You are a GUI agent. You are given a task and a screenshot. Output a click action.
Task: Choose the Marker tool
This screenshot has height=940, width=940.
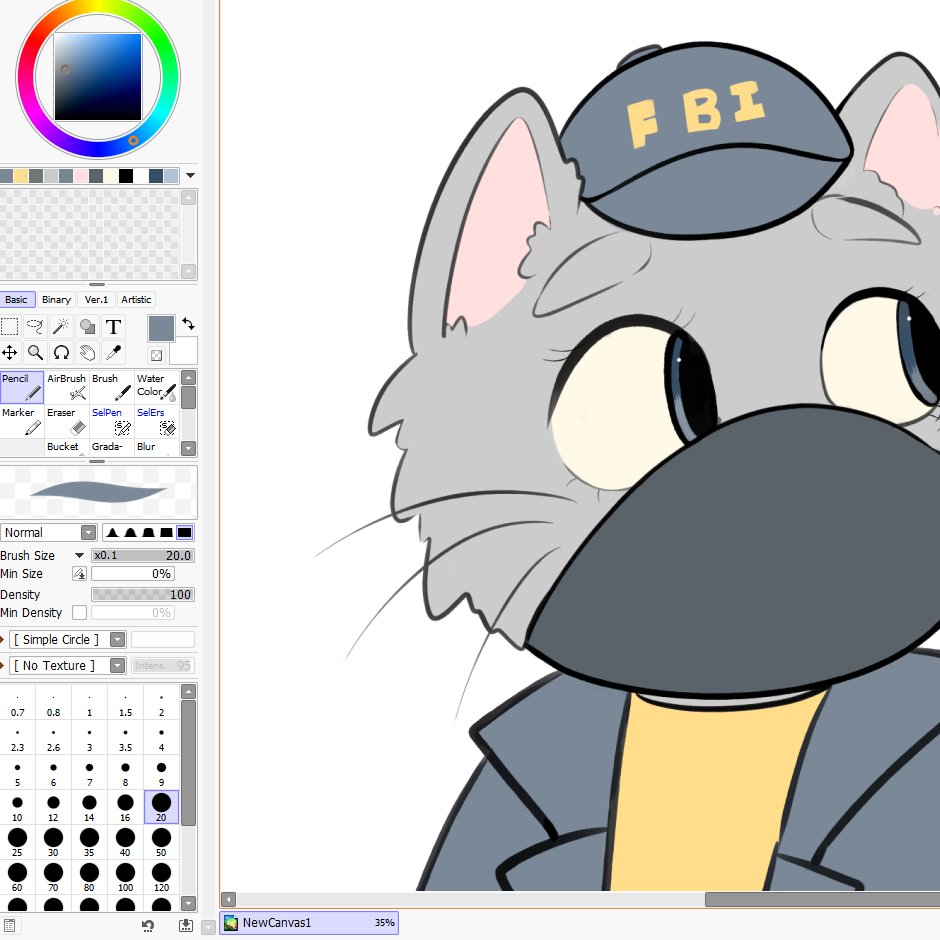pos(22,421)
